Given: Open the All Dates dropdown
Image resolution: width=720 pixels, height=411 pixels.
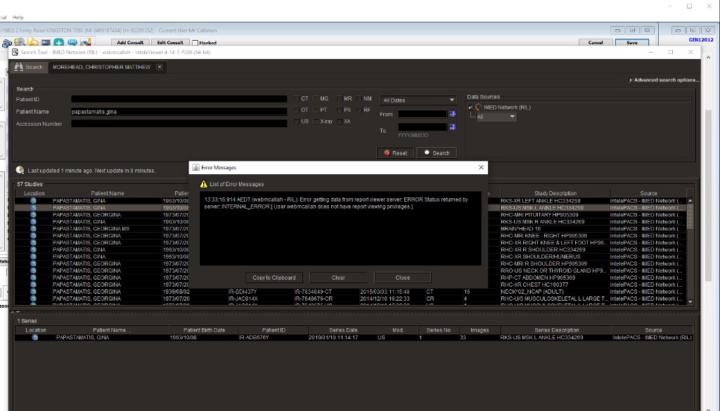Looking at the screenshot, I should click(418, 100).
